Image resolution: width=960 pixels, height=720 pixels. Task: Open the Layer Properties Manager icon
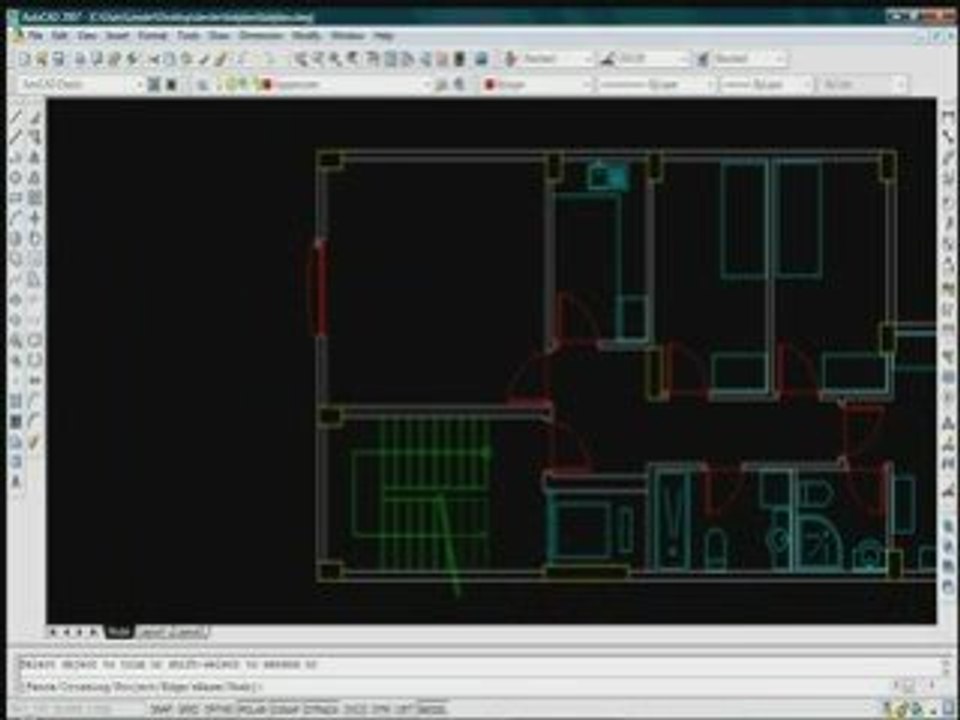[x=203, y=84]
